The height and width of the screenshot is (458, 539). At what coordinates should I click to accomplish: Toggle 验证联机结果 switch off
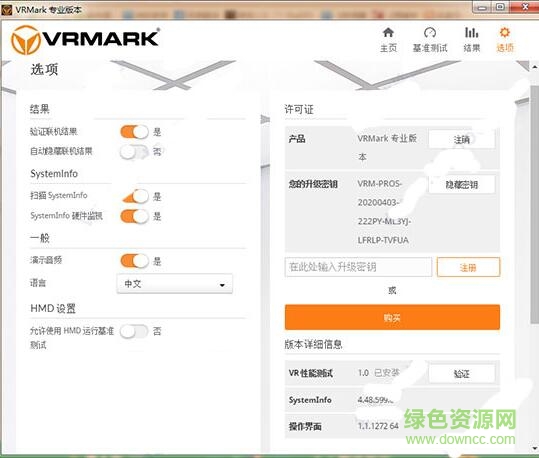[134, 132]
